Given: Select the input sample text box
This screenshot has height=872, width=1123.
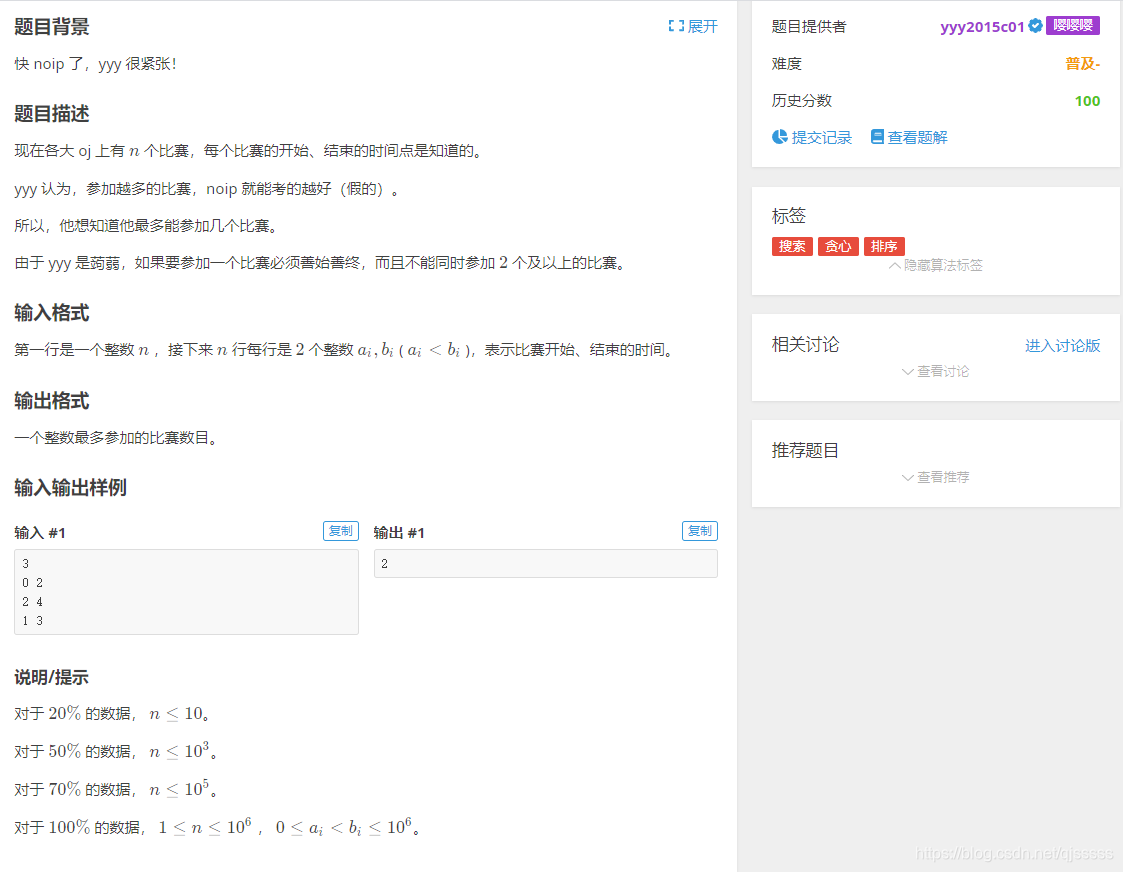Looking at the screenshot, I should point(186,590).
